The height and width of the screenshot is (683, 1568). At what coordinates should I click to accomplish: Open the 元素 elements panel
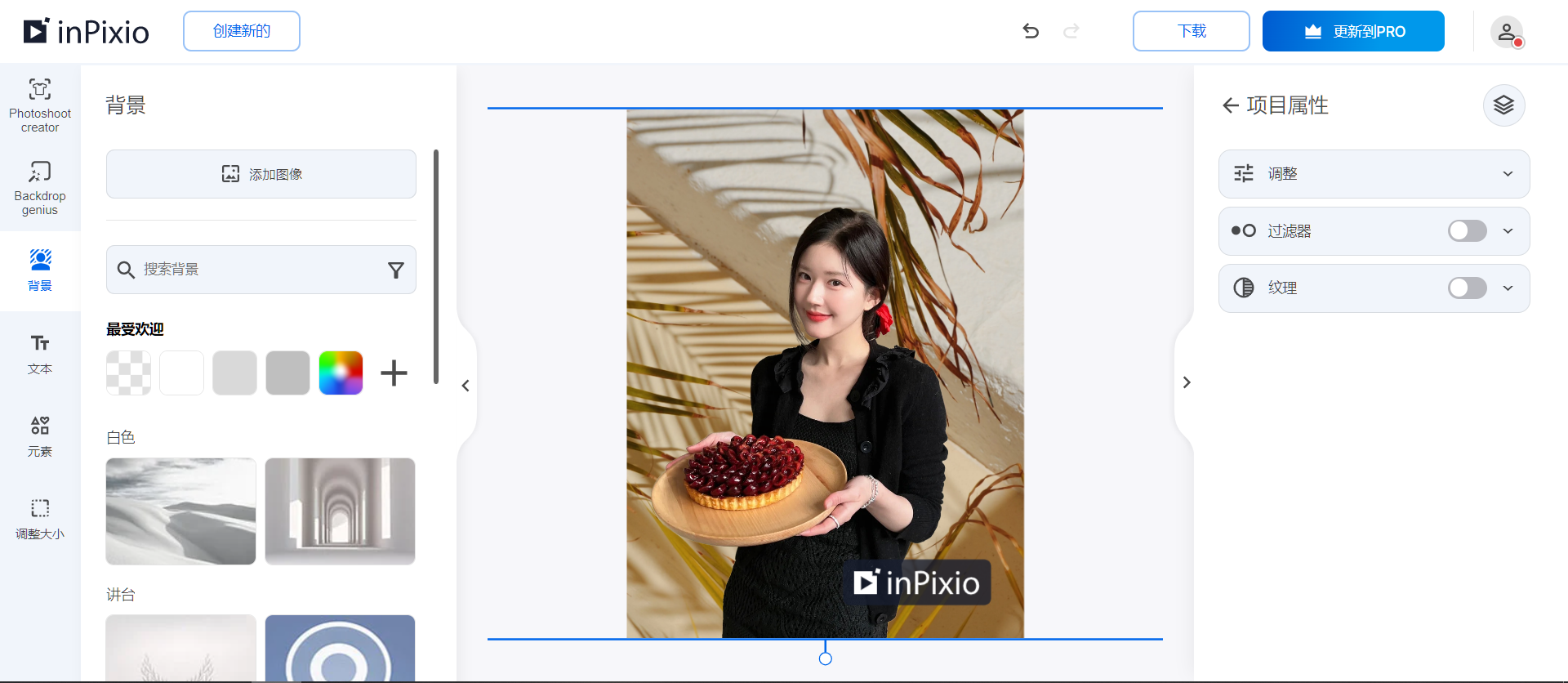pyautogui.click(x=40, y=436)
